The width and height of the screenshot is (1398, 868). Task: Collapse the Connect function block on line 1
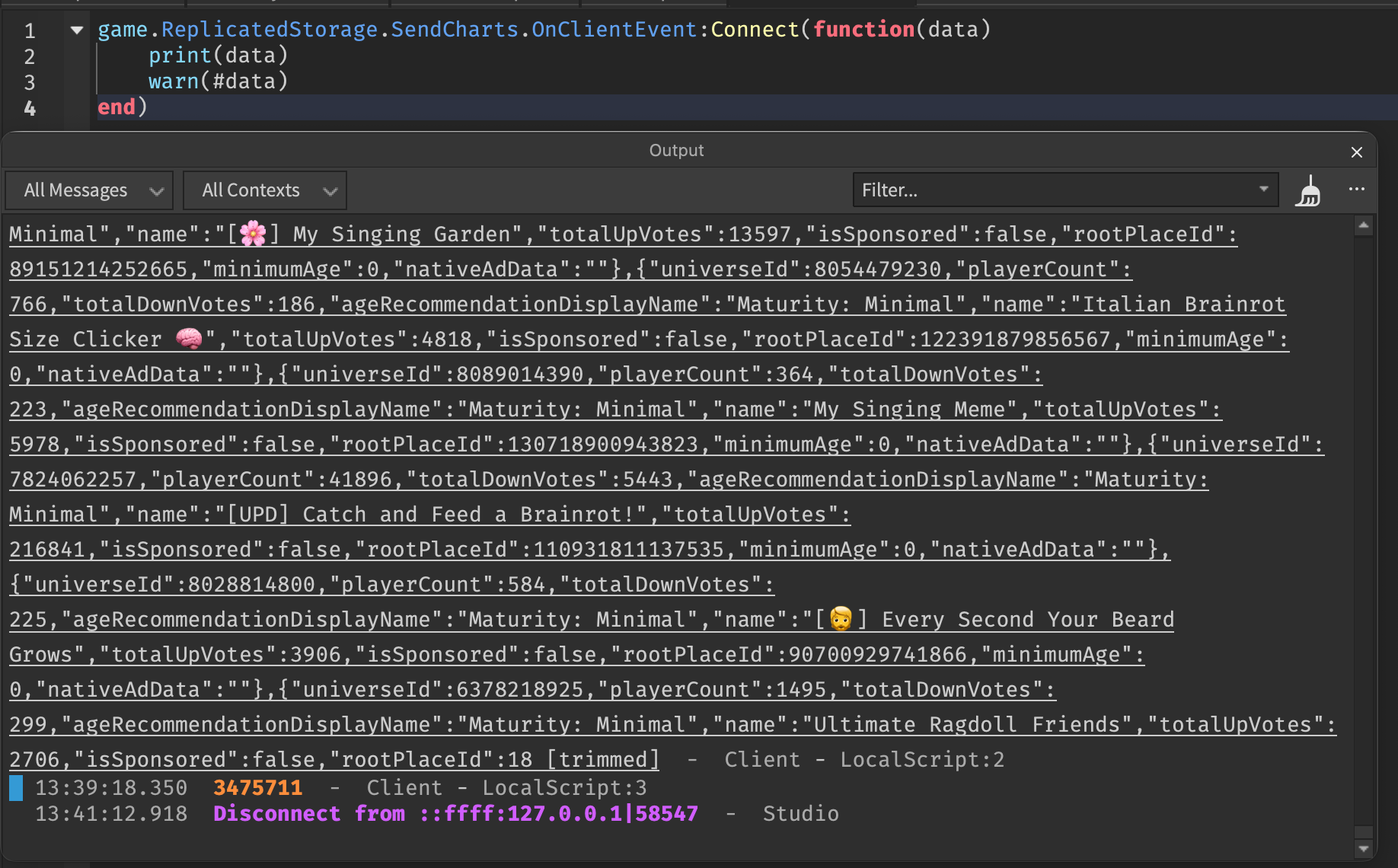tap(75, 30)
